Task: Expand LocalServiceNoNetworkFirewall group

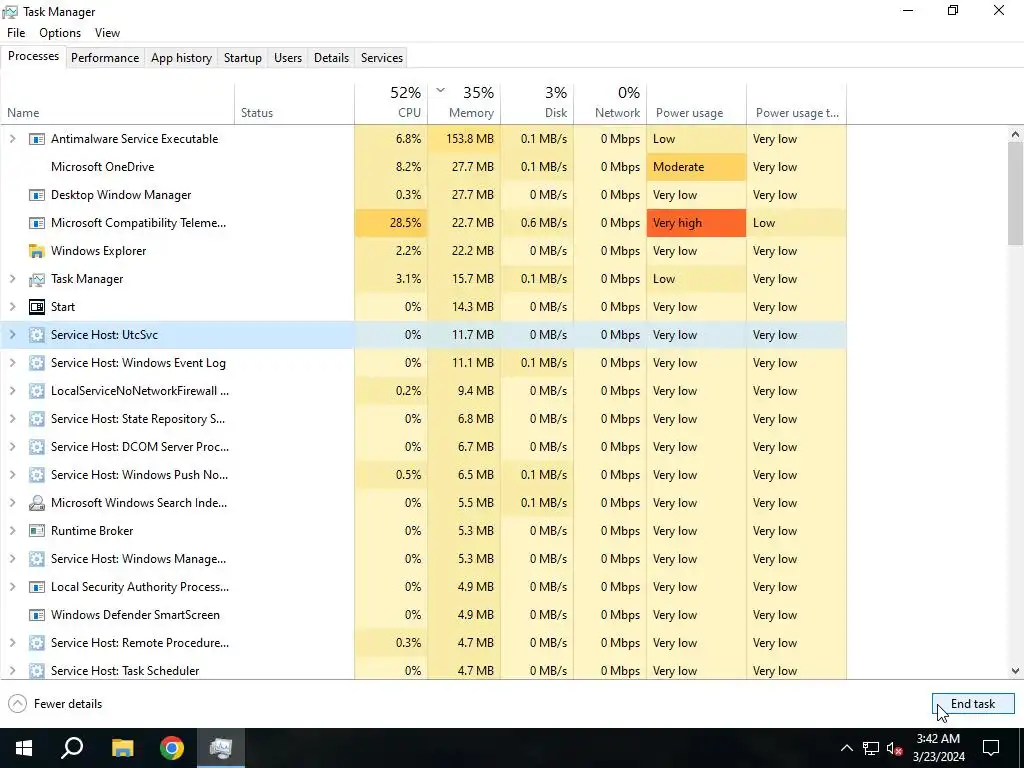Action: [12, 391]
